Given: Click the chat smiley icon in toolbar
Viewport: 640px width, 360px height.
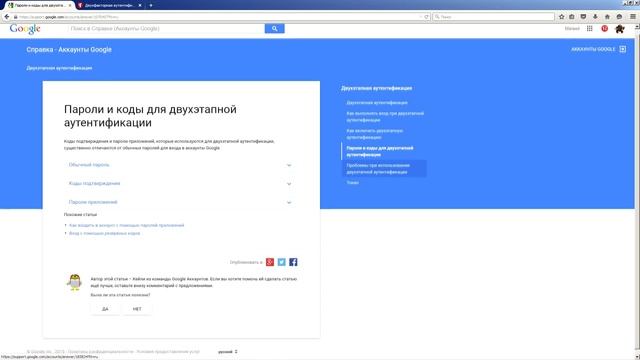Looking at the screenshot, I should tap(619, 17).
